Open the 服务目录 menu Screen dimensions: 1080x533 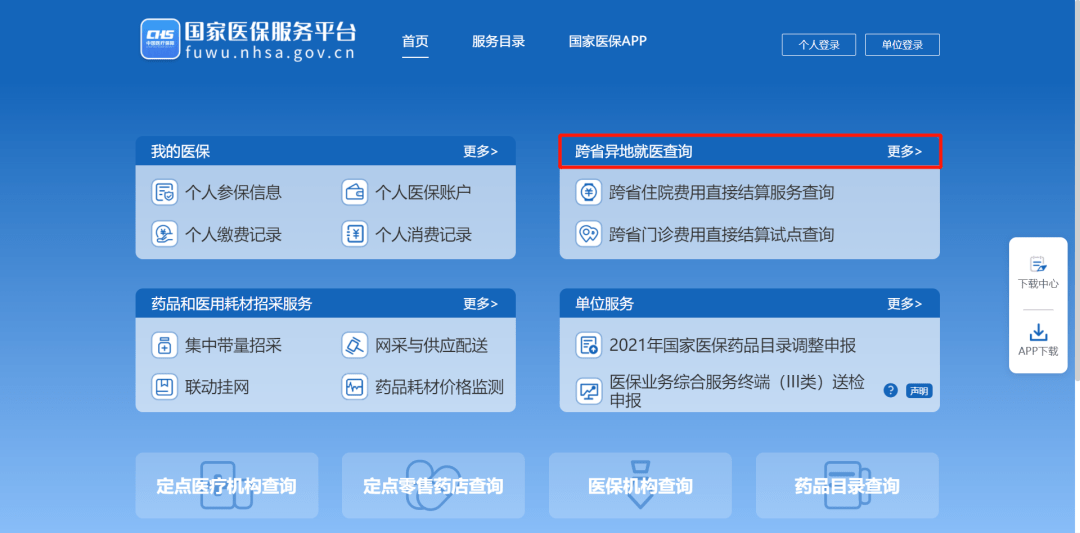tap(499, 41)
